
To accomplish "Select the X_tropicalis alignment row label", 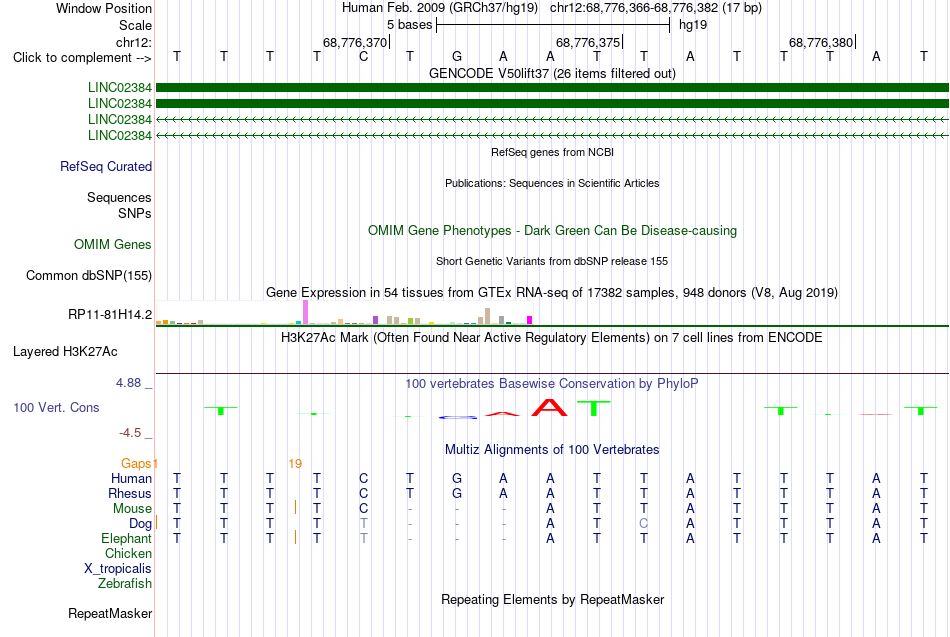I will coord(118,569).
